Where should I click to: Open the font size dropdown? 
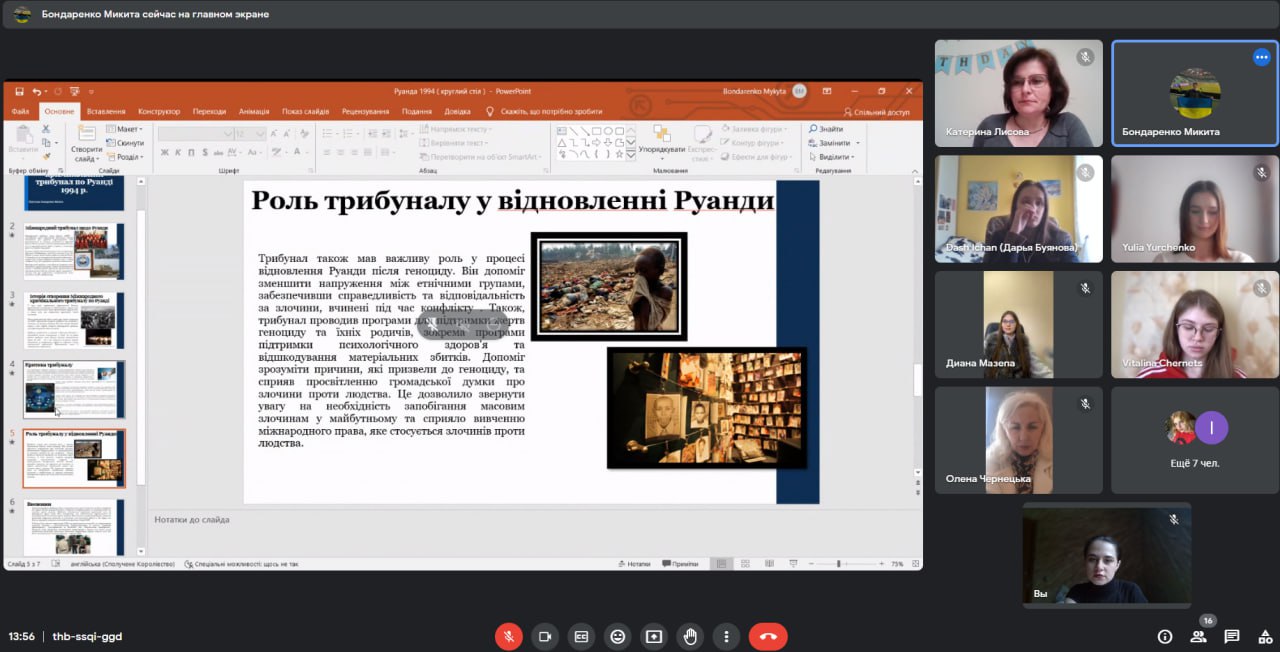tap(250, 134)
